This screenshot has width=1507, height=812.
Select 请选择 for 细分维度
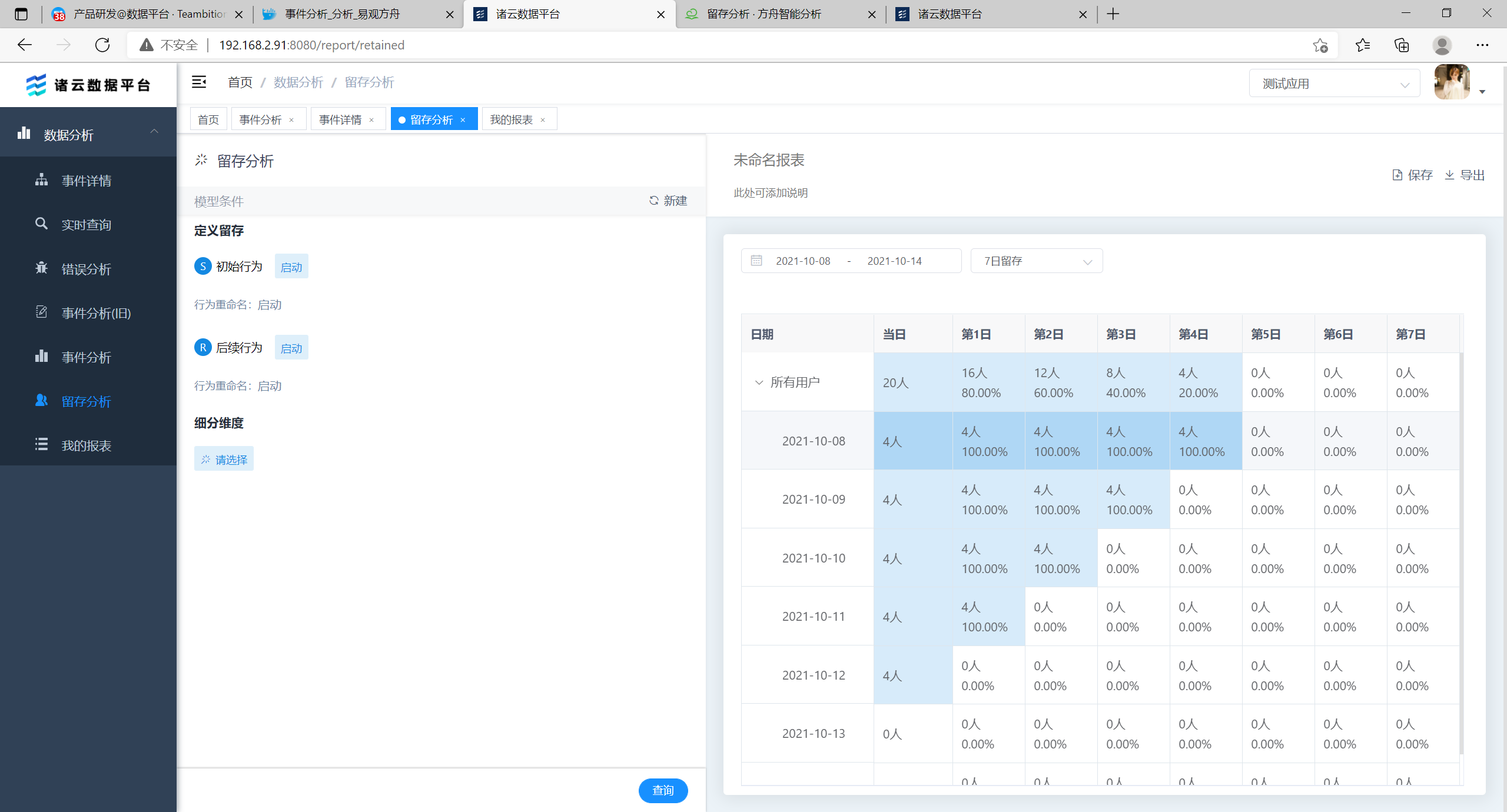click(224, 459)
